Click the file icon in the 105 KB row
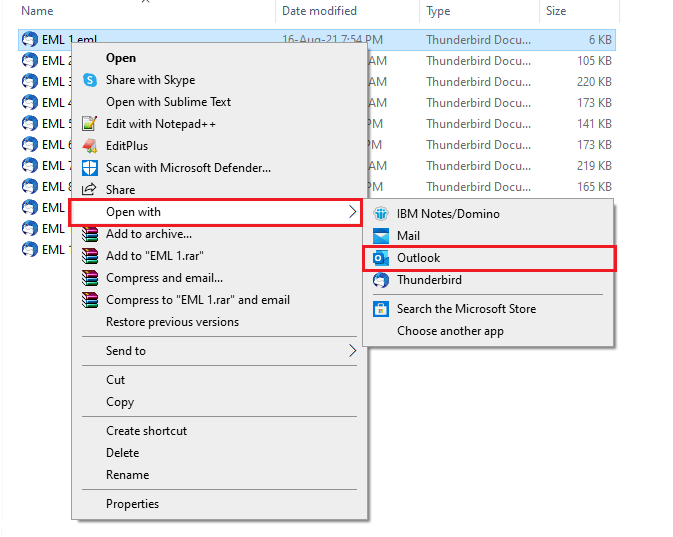This screenshot has width=673, height=537. pyautogui.click(x=30, y=61)
